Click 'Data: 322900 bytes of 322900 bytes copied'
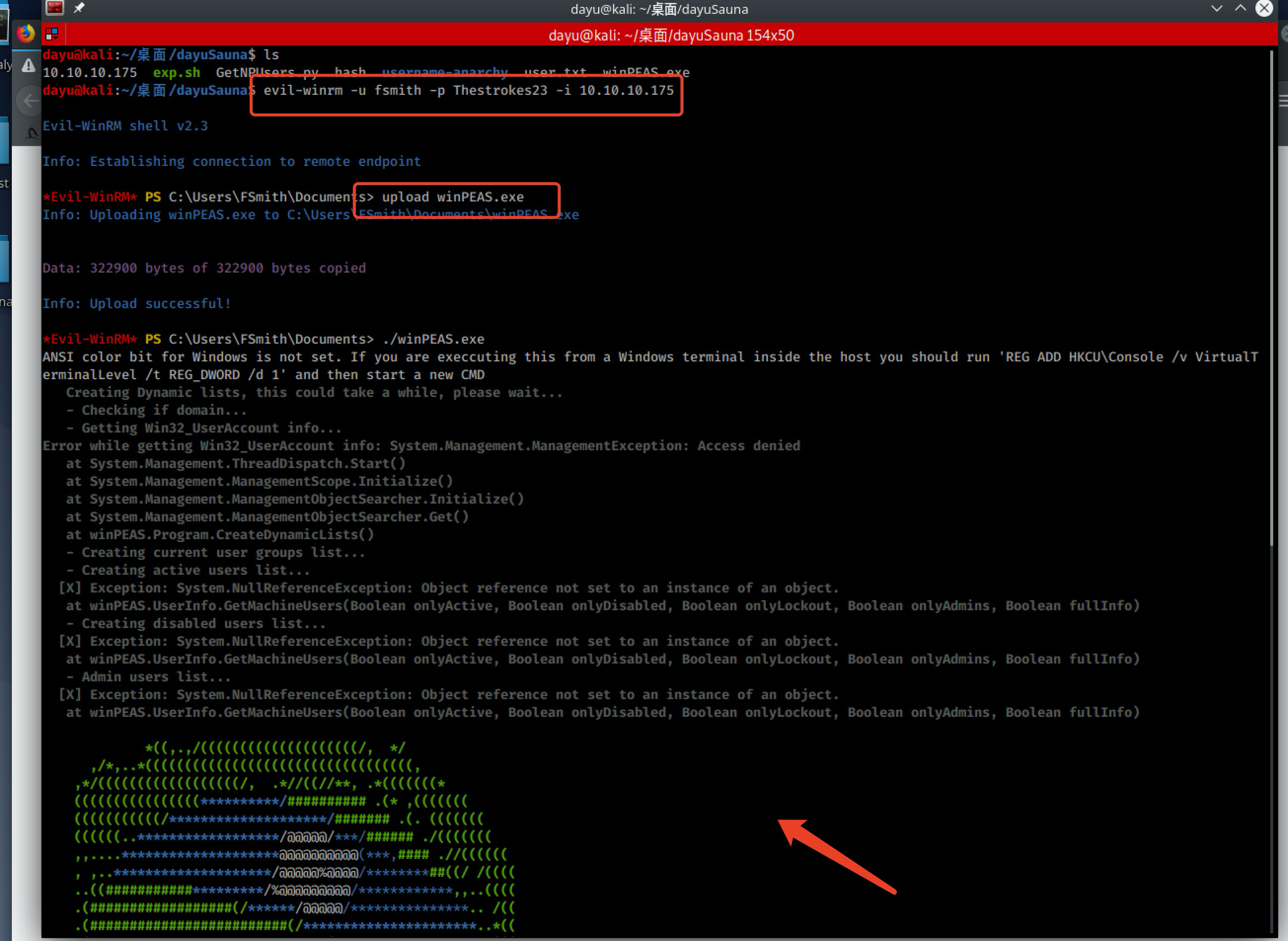 point(204,268)
